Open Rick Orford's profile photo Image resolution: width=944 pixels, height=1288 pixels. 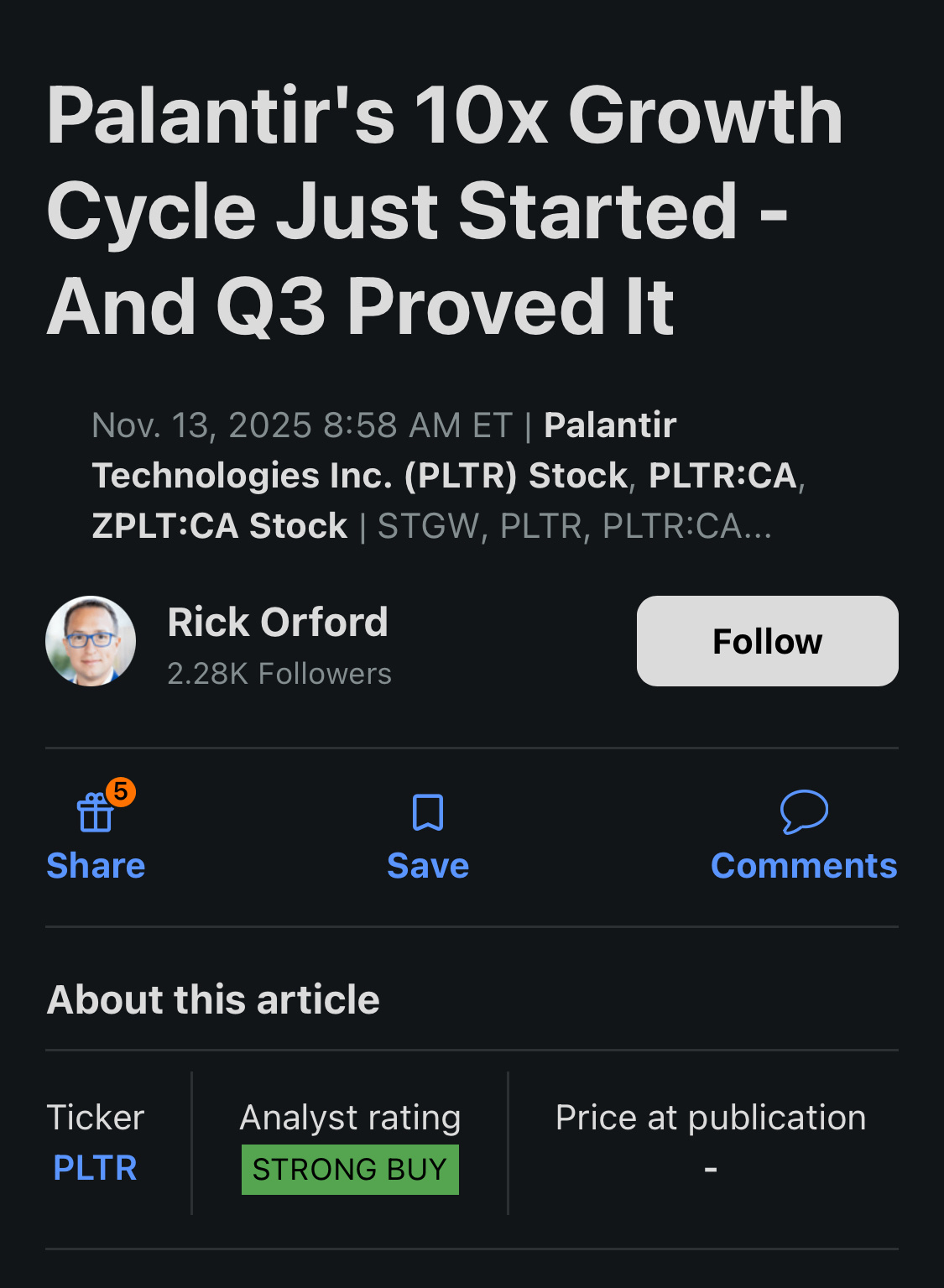(91, 641)
